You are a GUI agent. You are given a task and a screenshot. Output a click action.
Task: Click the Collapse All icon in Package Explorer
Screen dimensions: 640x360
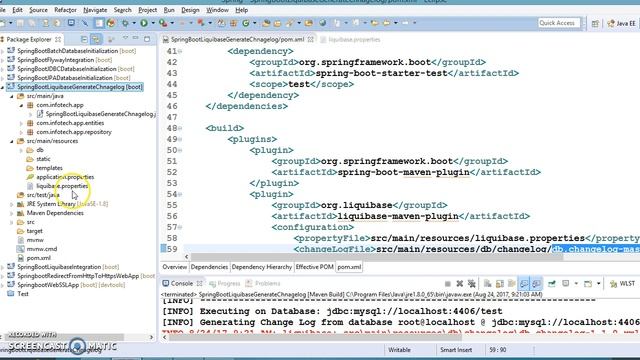pos(84,40)
